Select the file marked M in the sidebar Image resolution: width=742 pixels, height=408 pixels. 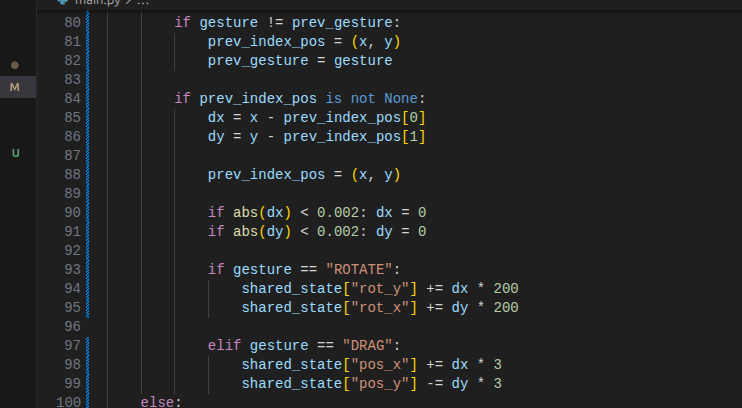tap(14, 88)
